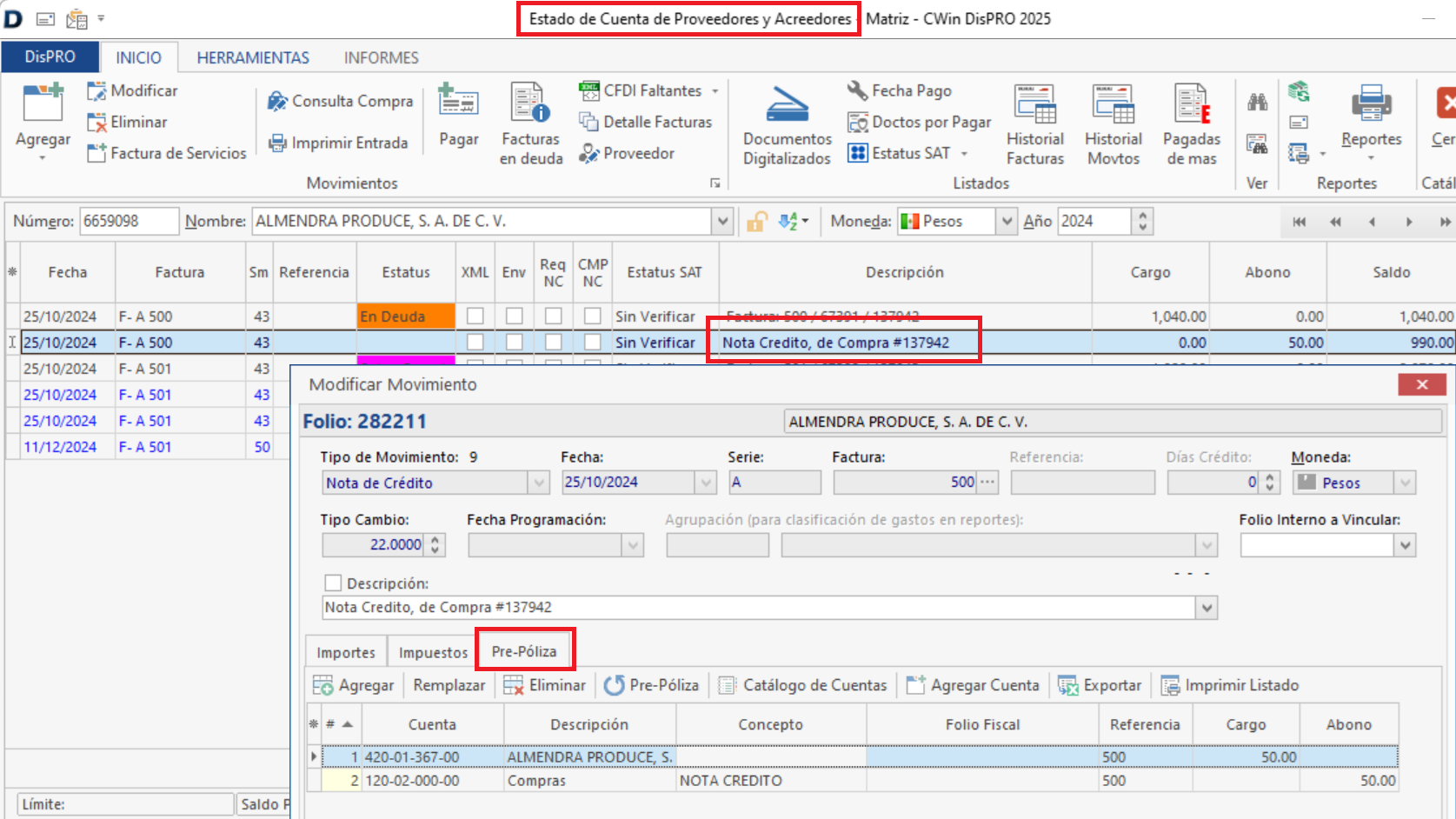Click the Año year stepper
Image resolution: width=1456 pixels, height=819 pixels.
coord(1143,222)
